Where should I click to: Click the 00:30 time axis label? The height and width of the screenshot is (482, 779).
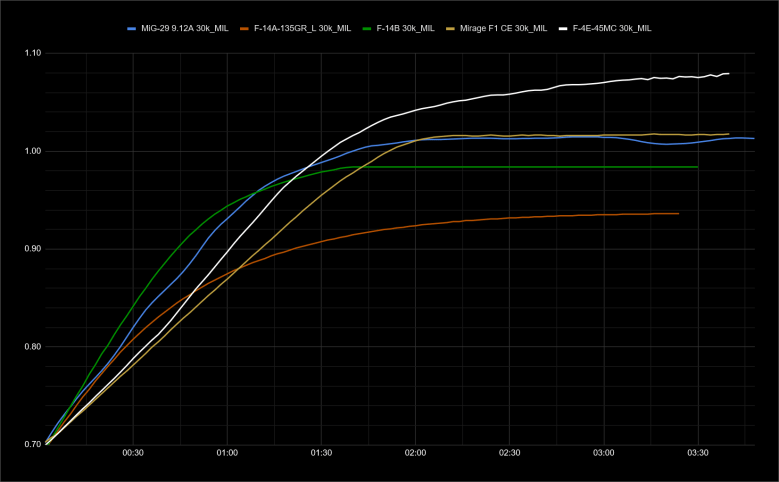coord(133,454)
